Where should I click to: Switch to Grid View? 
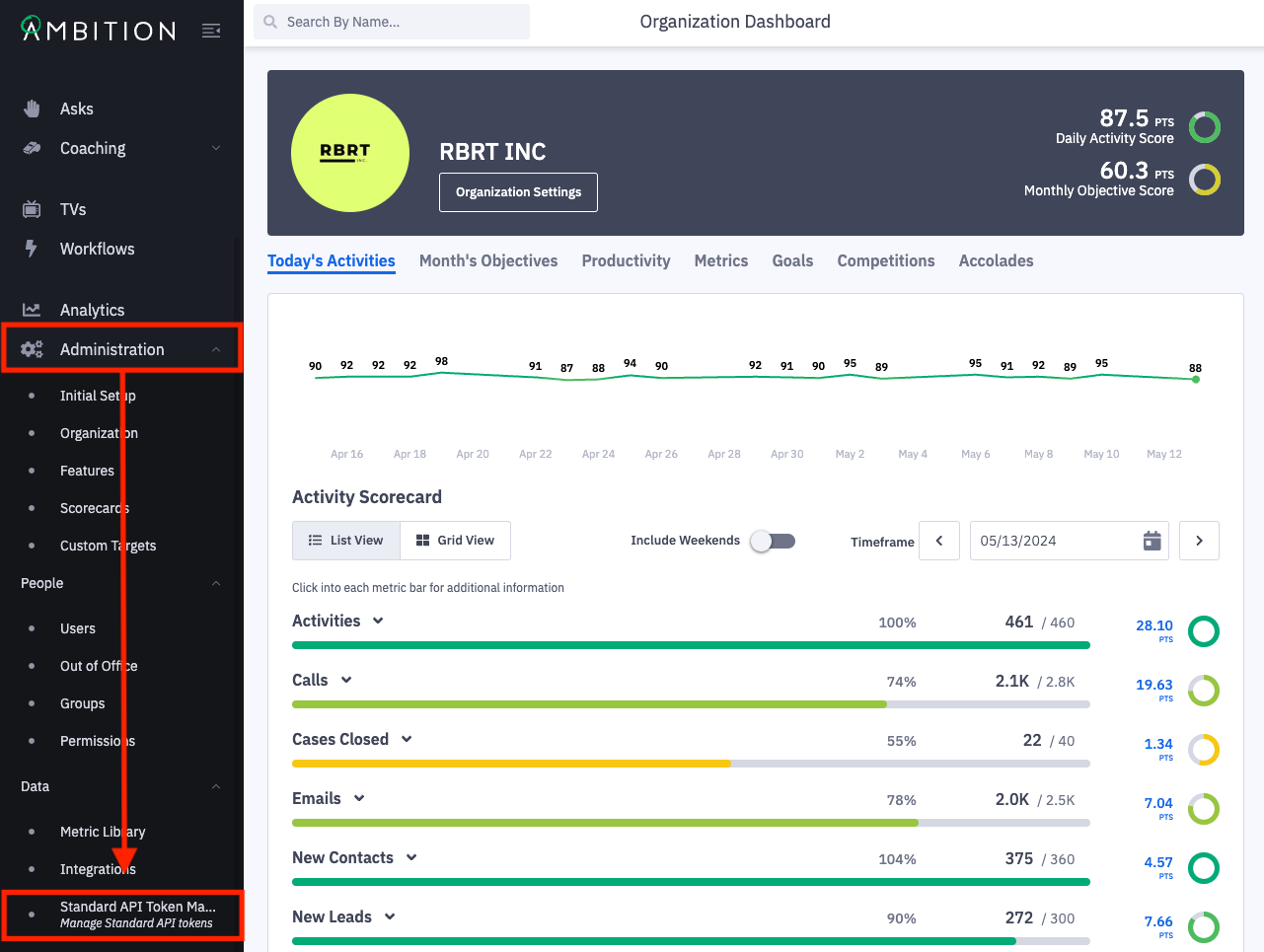pyautogui.click(x=455, y=541)
